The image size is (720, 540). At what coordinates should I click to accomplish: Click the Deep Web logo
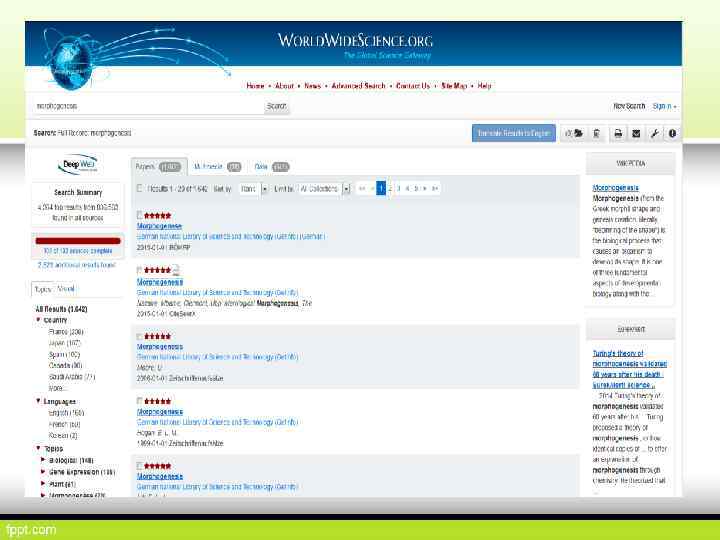click(x=78, y=164)
